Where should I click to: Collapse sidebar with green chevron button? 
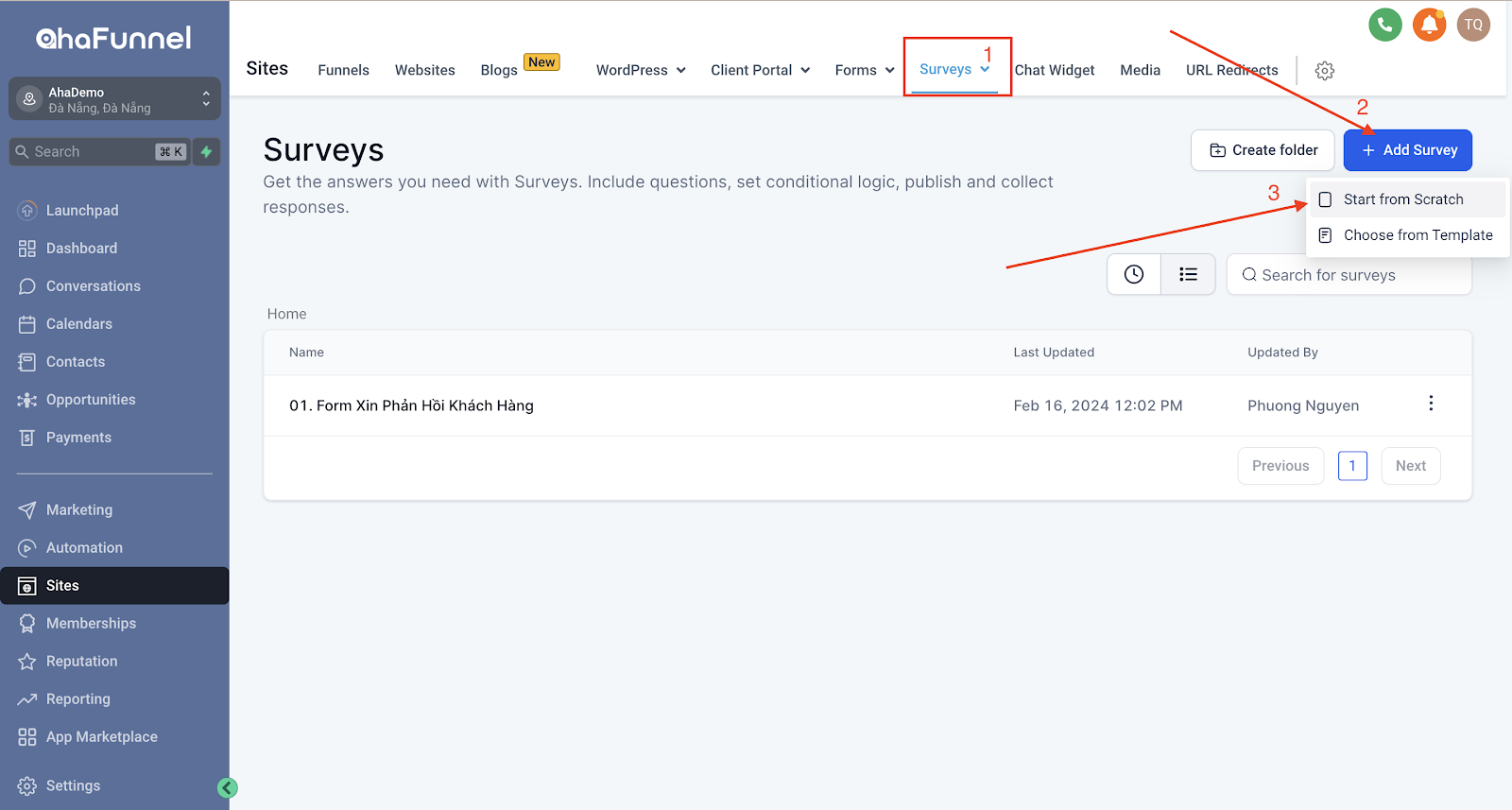coord(227,787)
